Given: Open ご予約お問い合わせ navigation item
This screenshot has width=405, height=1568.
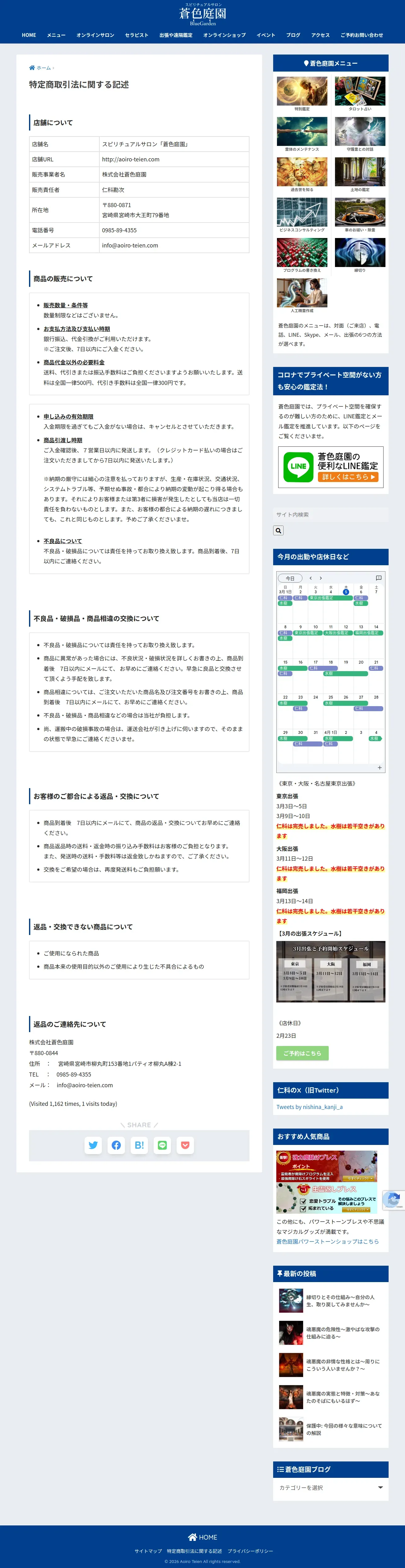Looking at the screenshot, I should tap(362, 35).
